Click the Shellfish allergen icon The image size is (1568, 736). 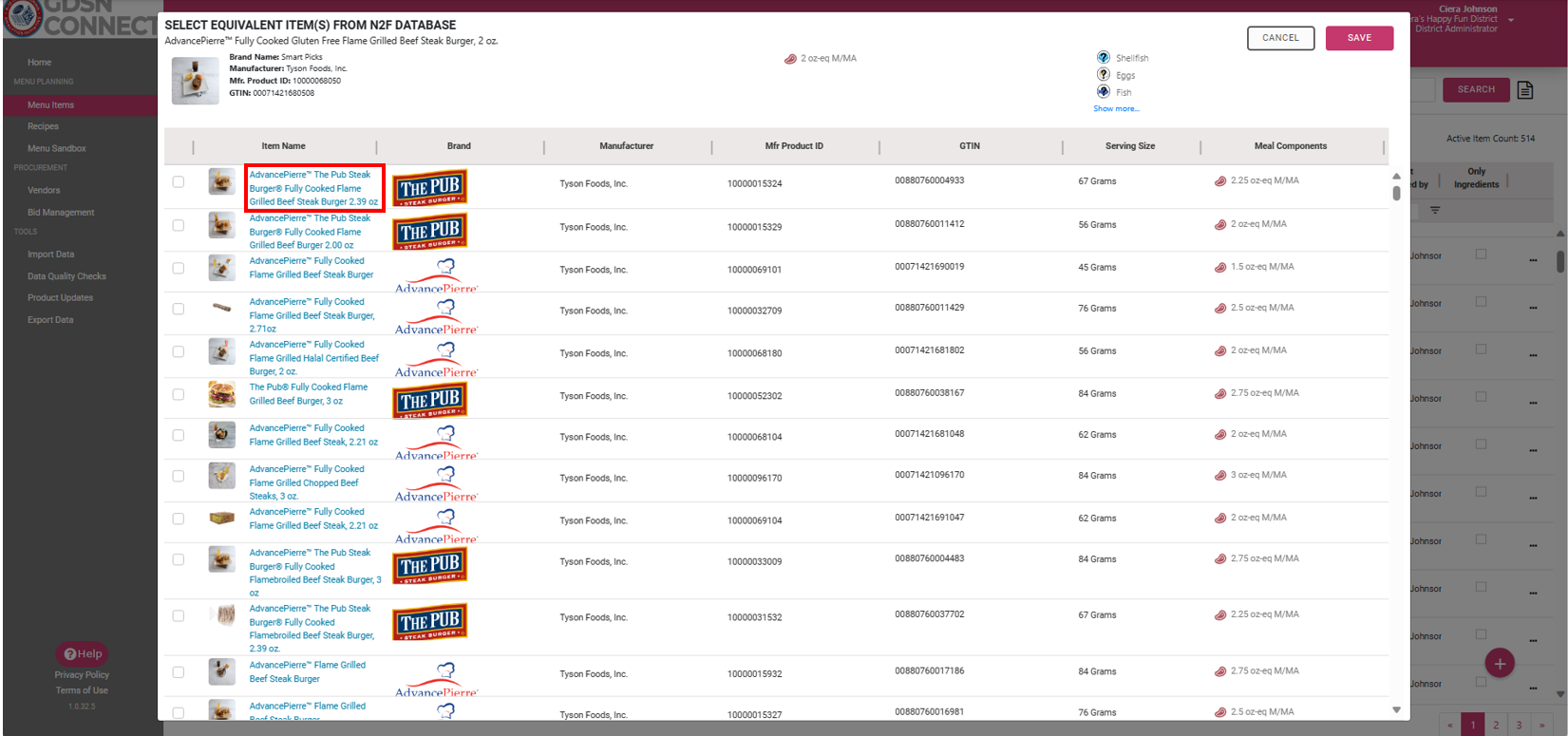1104,58
